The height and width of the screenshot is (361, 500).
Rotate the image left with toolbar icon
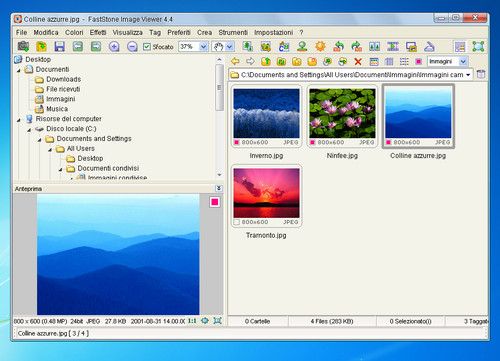pos(339,46)
